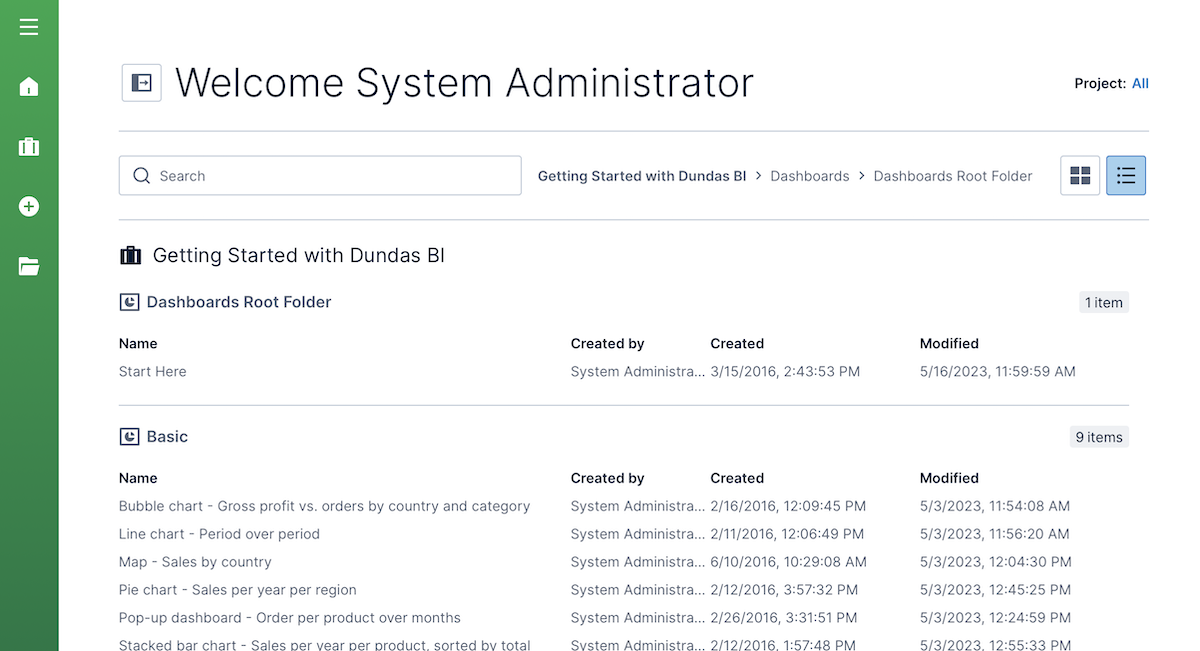This screenshot has width=1200, height=651.
Task: Go to Home in the sidebar
Action: coord(29,87)
